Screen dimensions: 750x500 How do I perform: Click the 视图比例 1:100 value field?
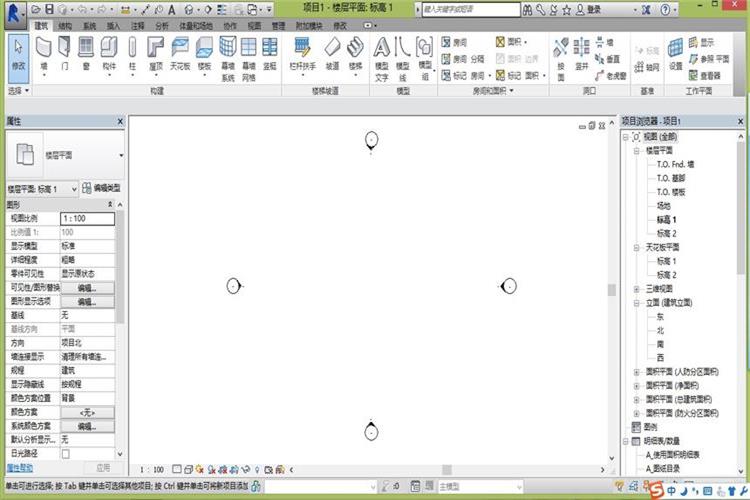click(x=88, y=219)
